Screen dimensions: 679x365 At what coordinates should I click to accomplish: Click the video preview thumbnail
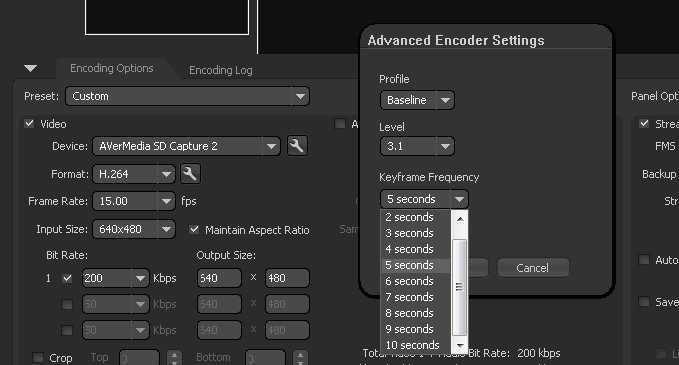[x=167, y=17]
